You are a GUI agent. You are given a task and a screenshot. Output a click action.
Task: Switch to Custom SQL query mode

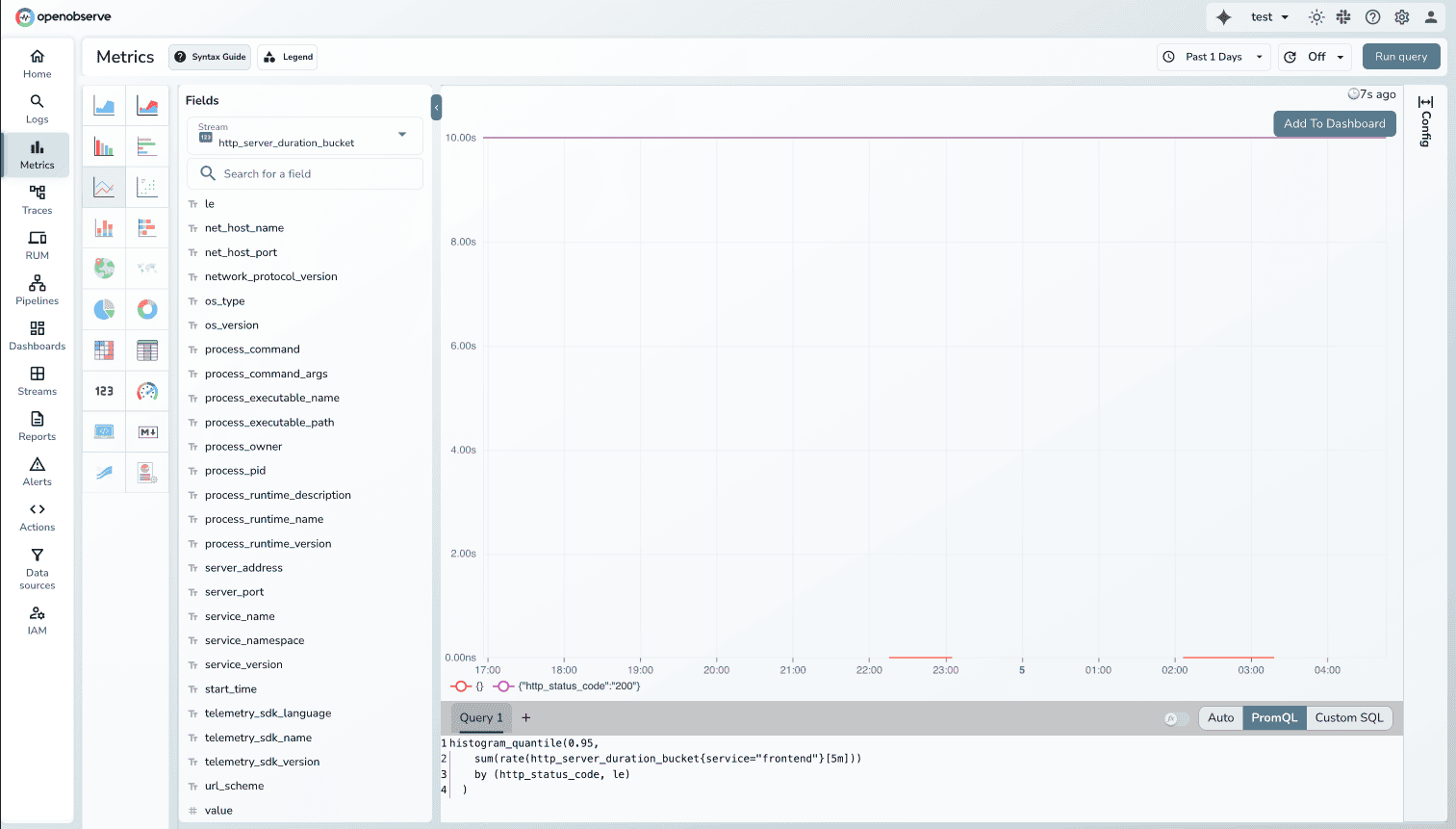point(1348,717)
